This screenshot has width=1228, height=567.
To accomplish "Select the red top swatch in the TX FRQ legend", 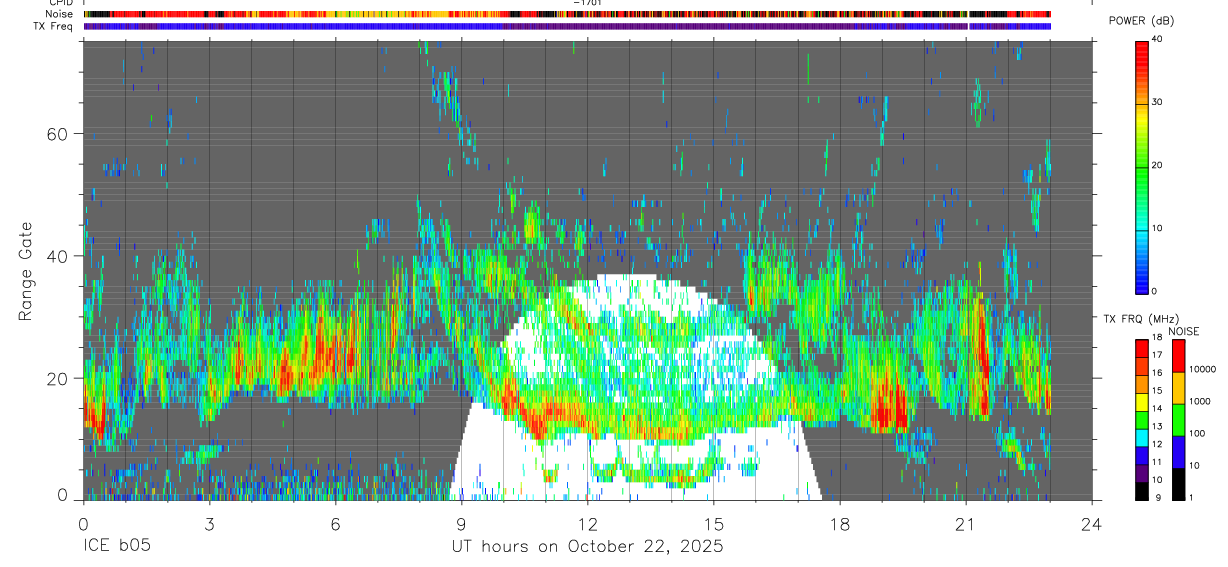I will point(1141,348).
